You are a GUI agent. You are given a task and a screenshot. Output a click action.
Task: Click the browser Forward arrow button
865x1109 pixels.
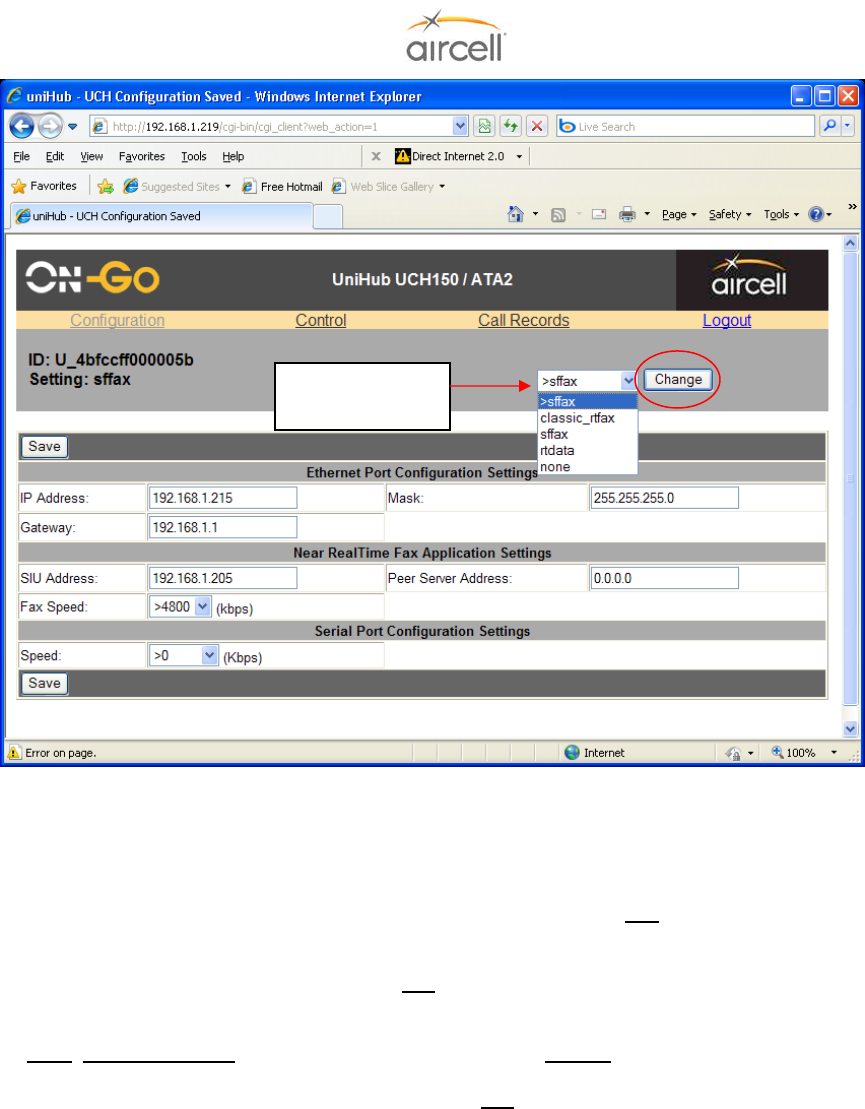50,127
